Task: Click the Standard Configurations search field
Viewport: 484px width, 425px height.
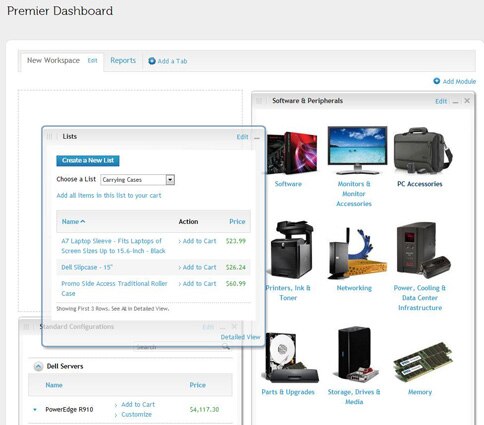Action: click(x=182, y=347)
